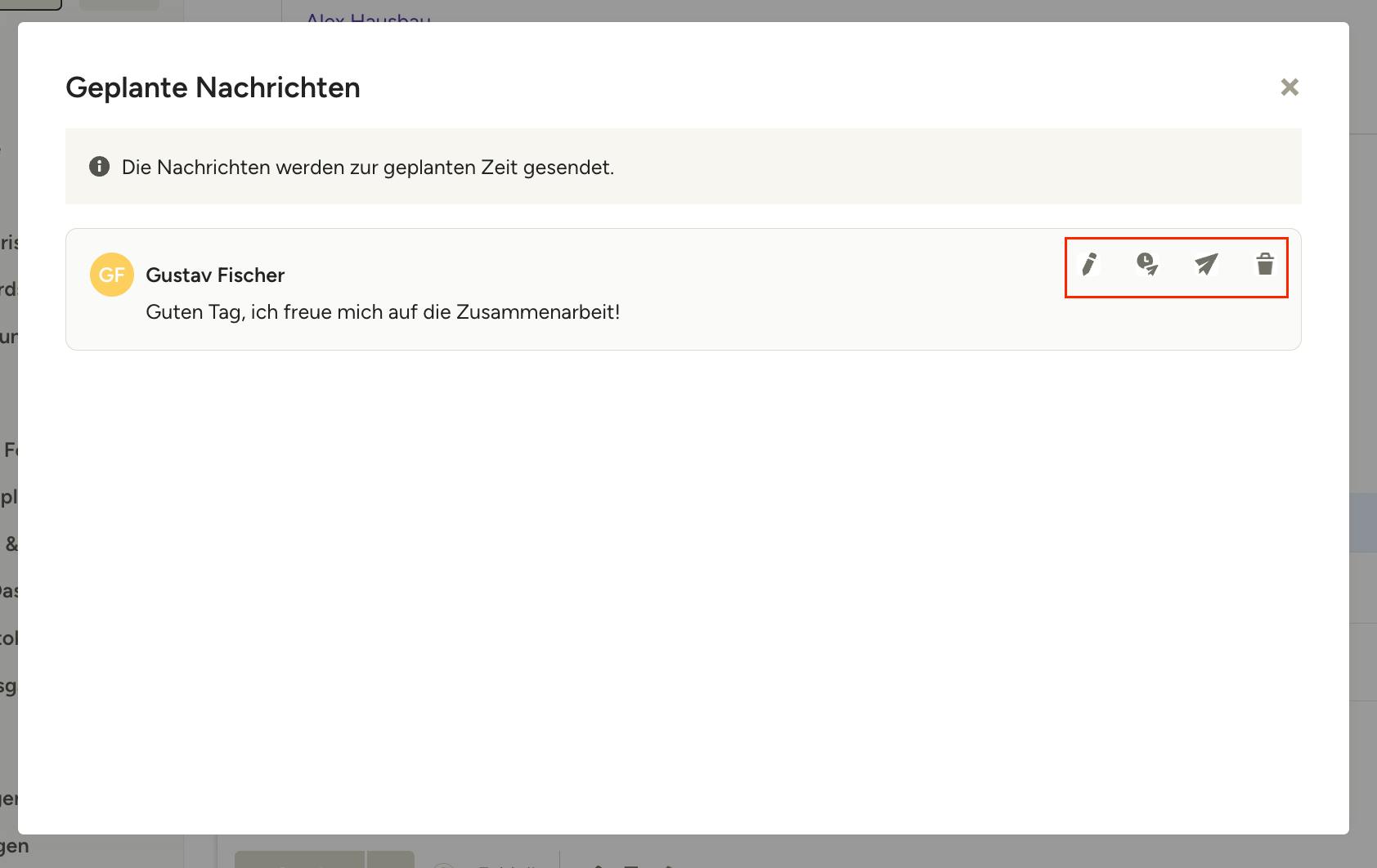This screenshot has width=1377, height=868.
Task: Click the dimmed overlay right of the dialog
Action: tap(1363, 327)
